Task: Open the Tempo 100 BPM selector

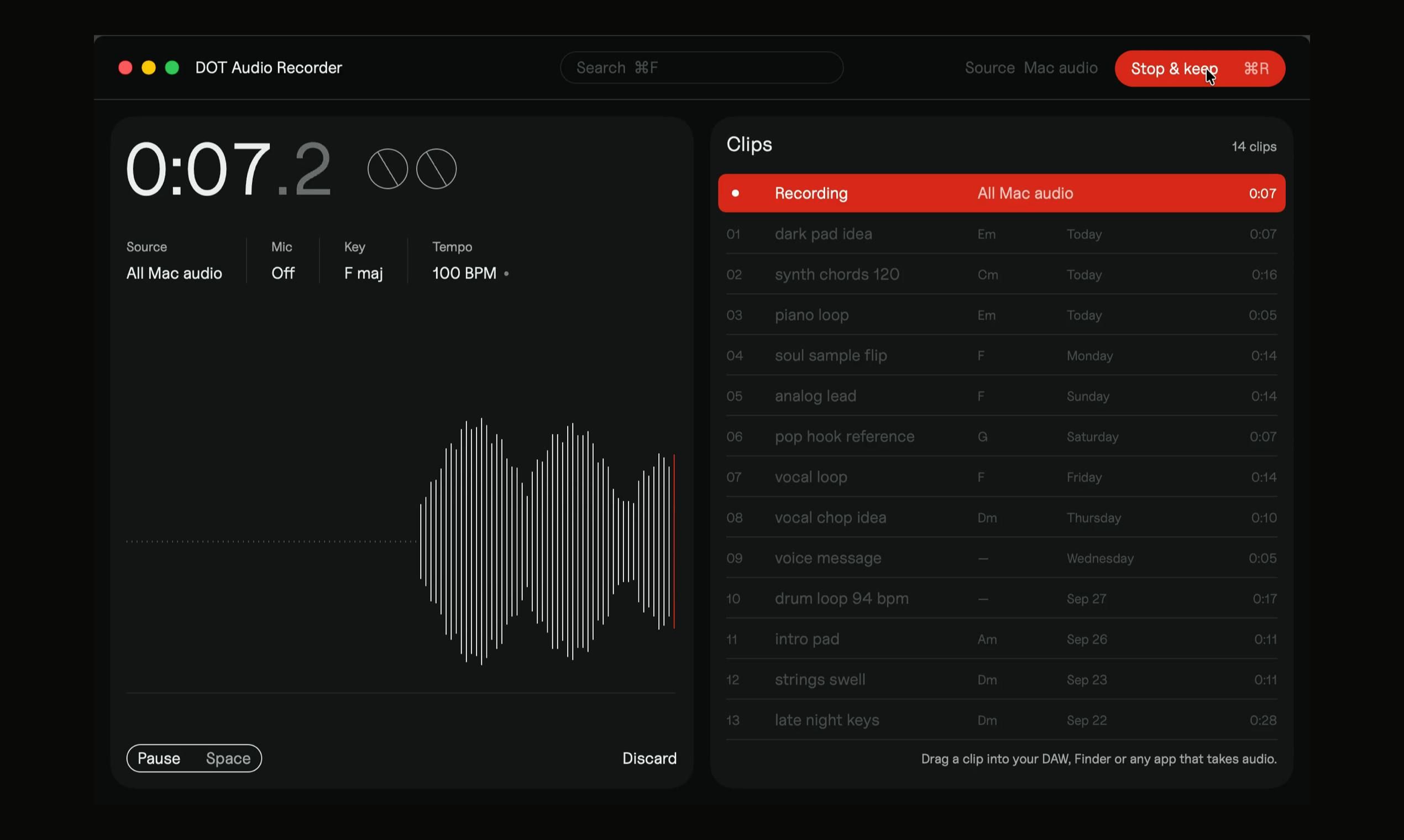Action: point(470,260)
